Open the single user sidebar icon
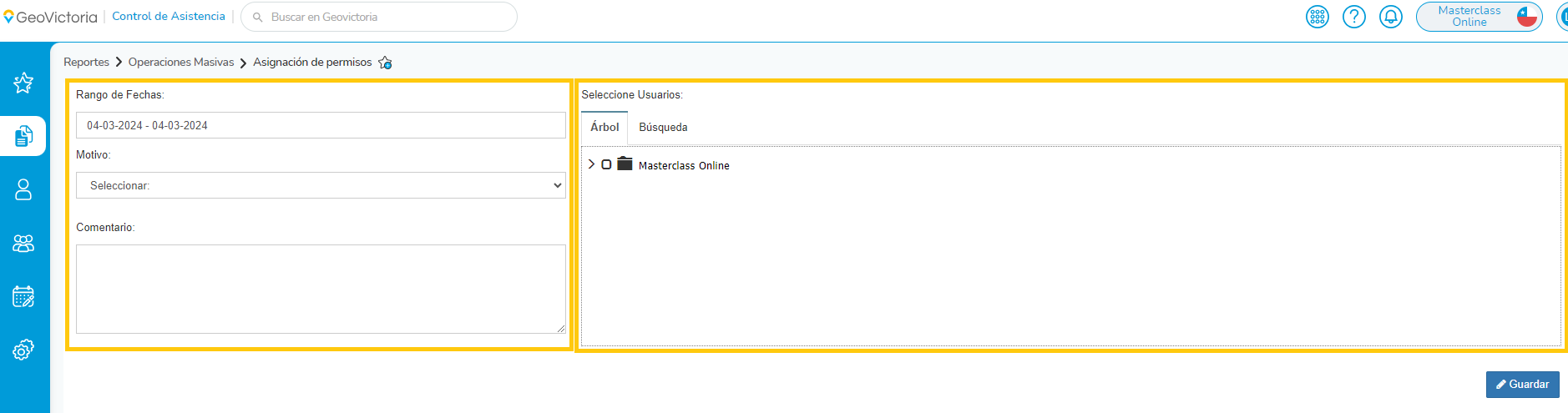1568x413 pixels. pyautogui.click(x=23, y=189)
